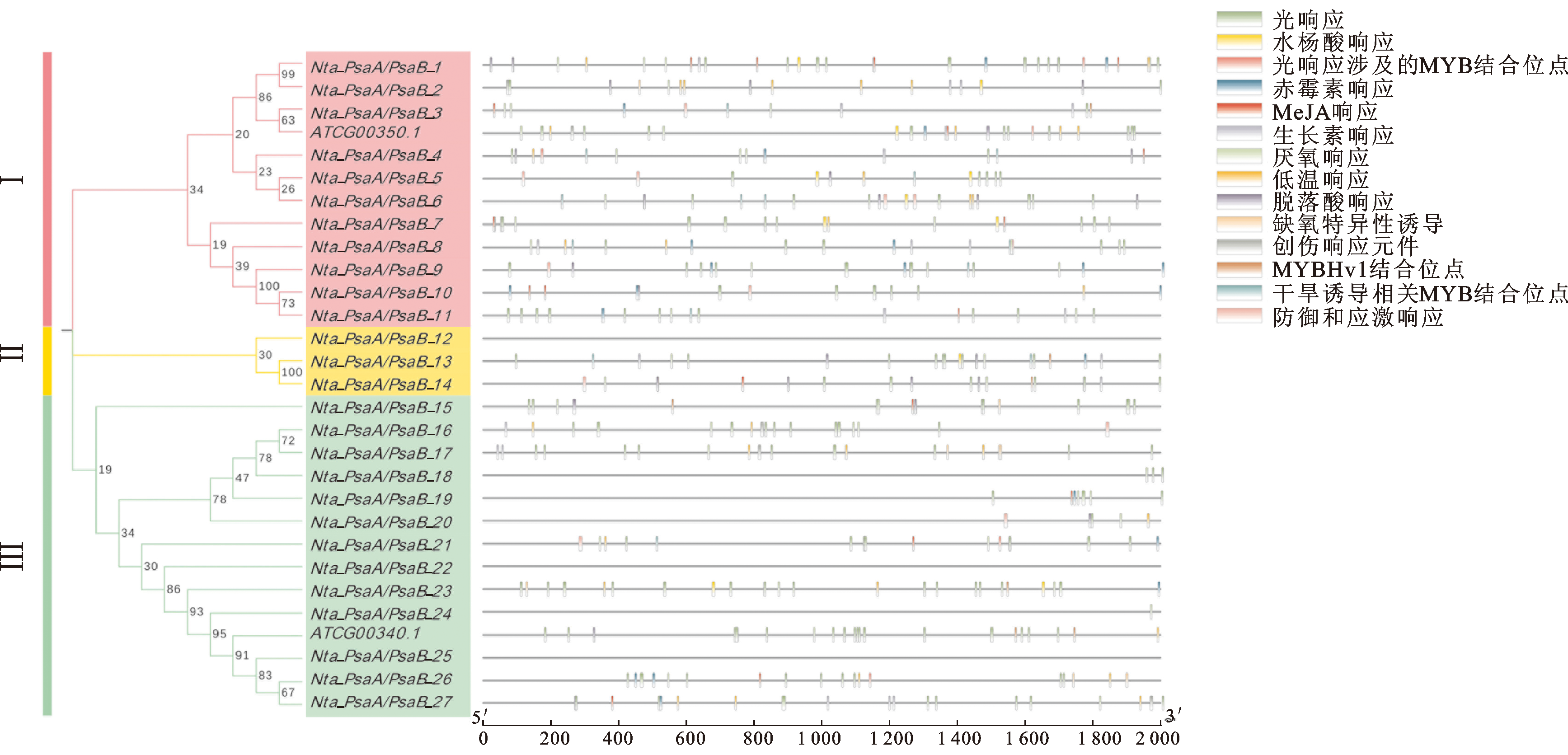Viewport: 1568px width, 755px height.
Task: Click the MYBHv1结合位点 legend swatch
Action: tap(1239, 270)
